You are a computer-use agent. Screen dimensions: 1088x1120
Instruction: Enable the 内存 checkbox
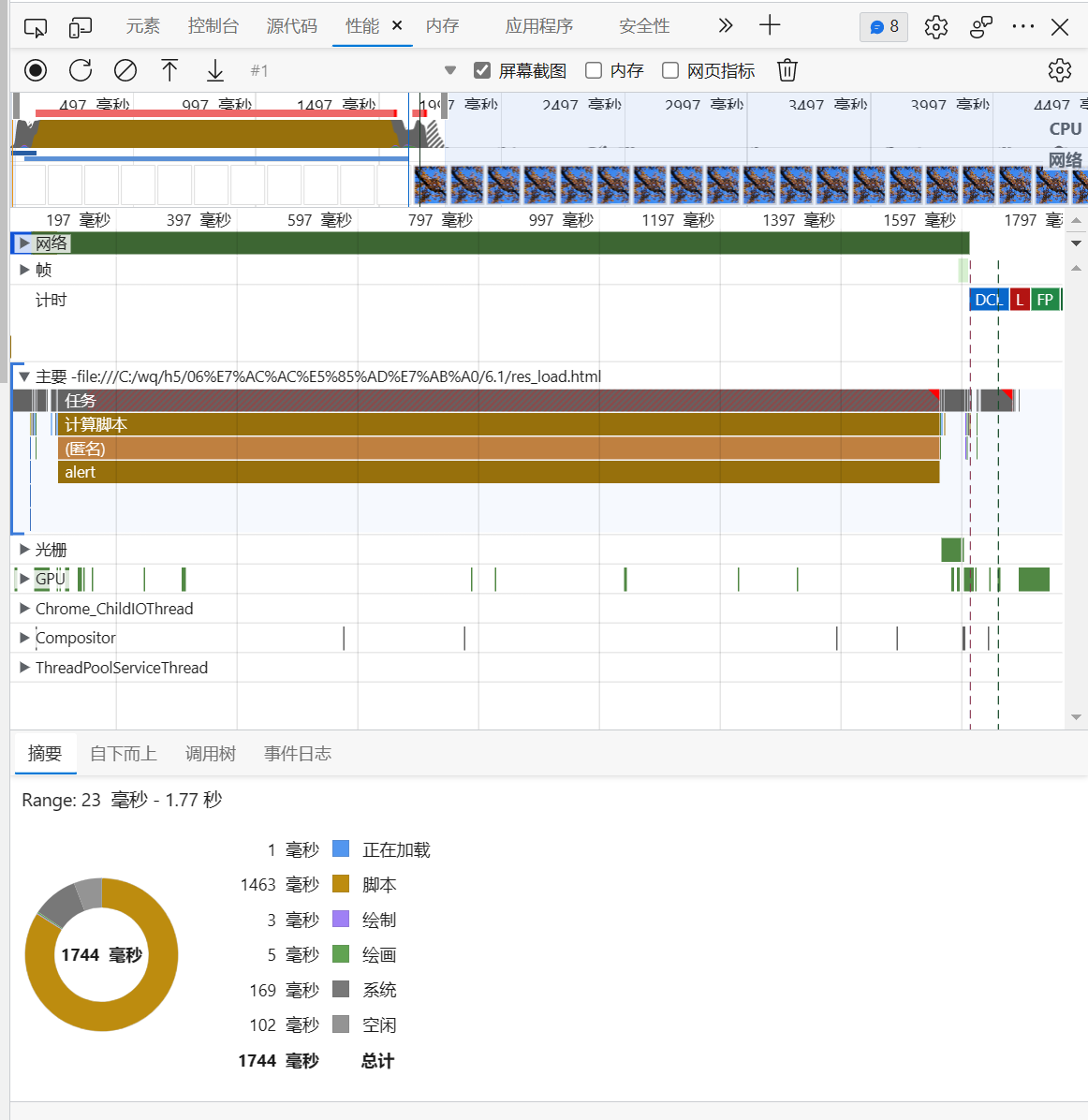(594, 70)
